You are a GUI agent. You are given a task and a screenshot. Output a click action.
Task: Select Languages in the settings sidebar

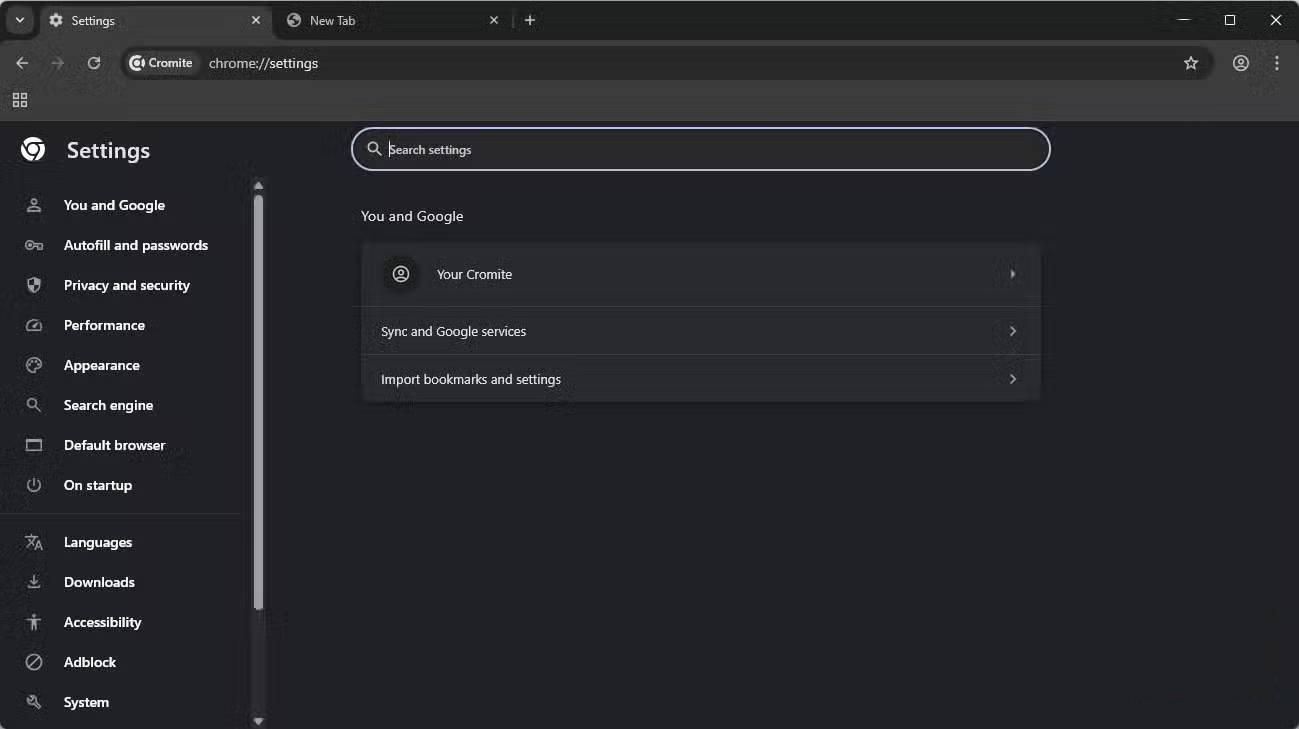tap(98, 542)
